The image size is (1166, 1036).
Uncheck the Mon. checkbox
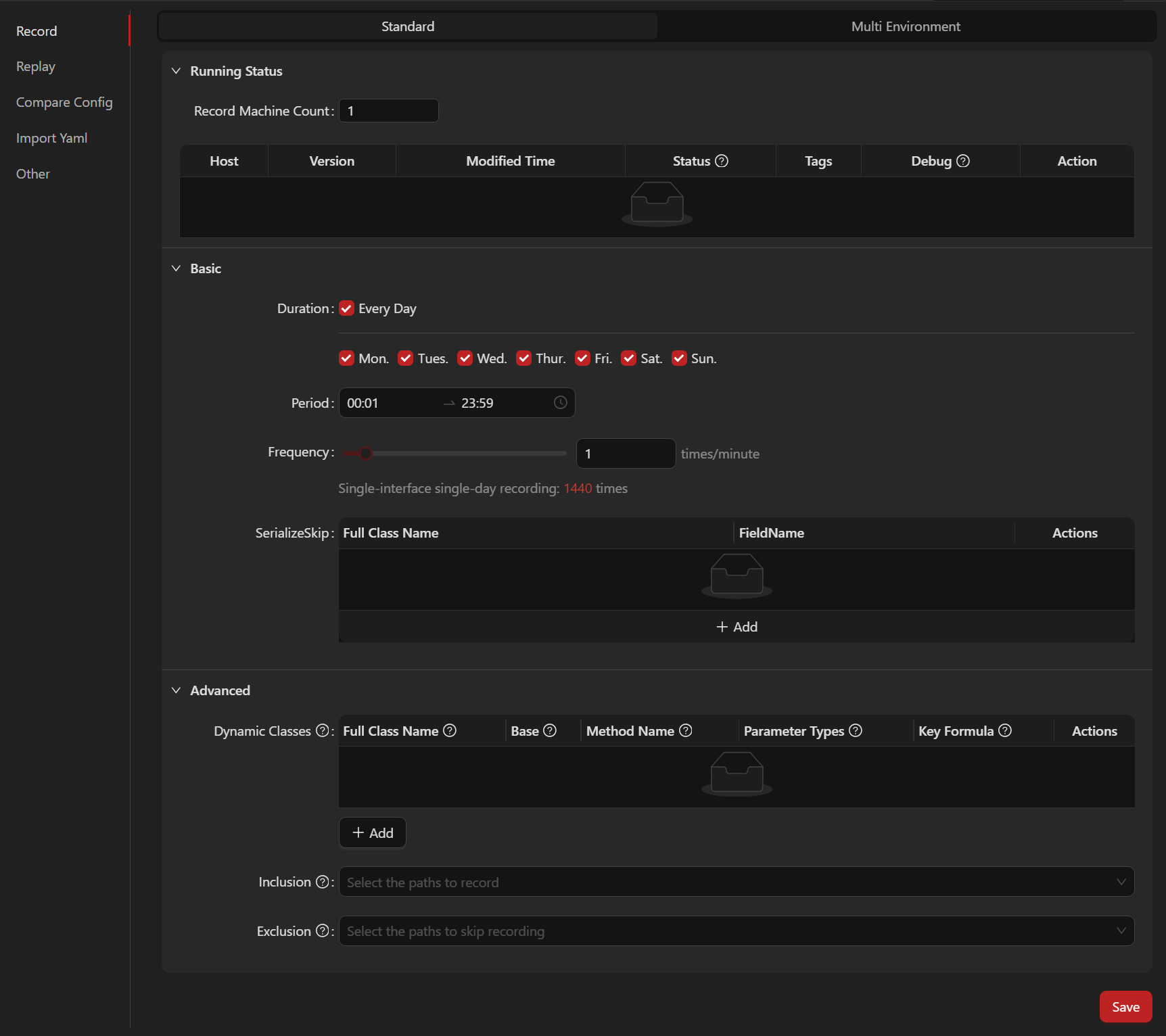[346, 358]
